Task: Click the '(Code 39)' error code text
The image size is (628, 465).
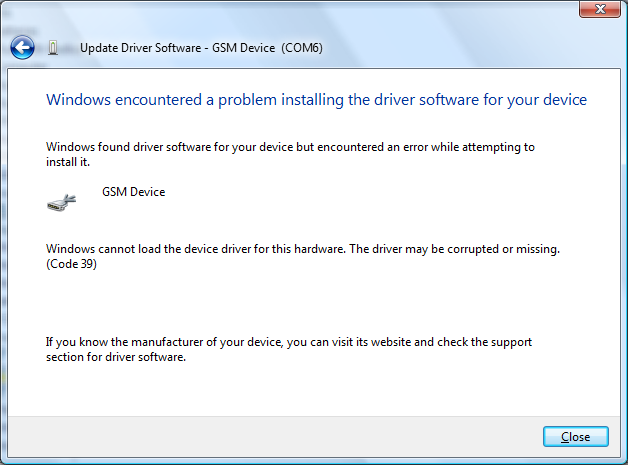Action: coord(72,265)
